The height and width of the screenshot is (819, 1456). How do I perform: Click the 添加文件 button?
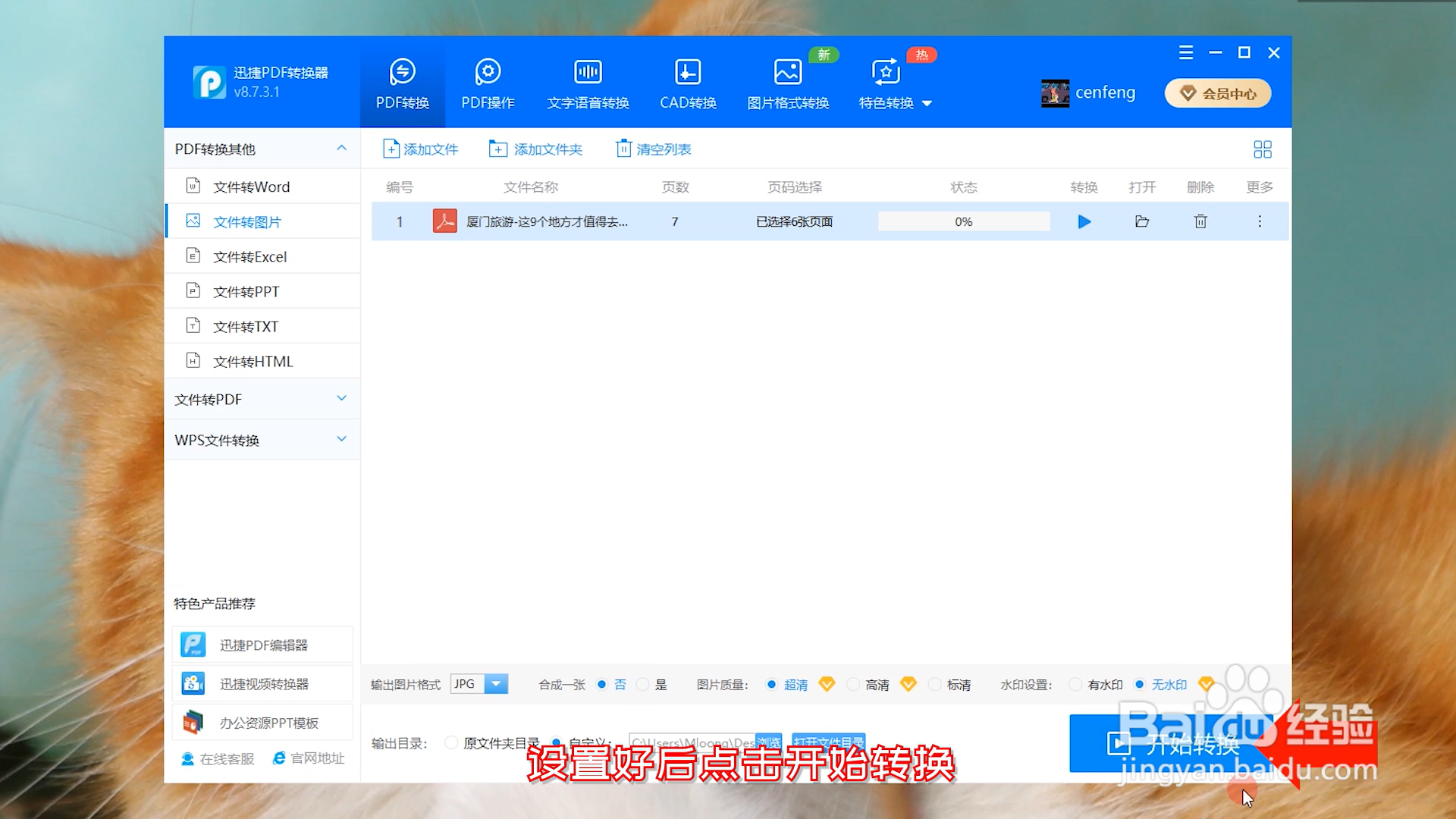421,149
